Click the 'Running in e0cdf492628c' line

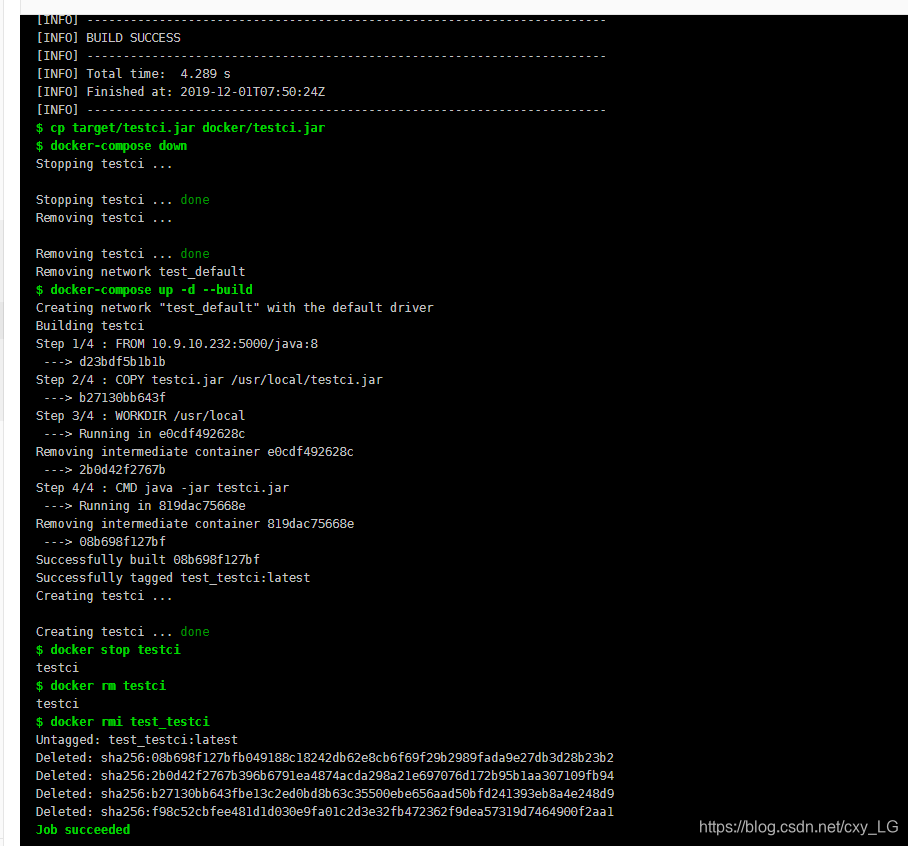(145, 434)
